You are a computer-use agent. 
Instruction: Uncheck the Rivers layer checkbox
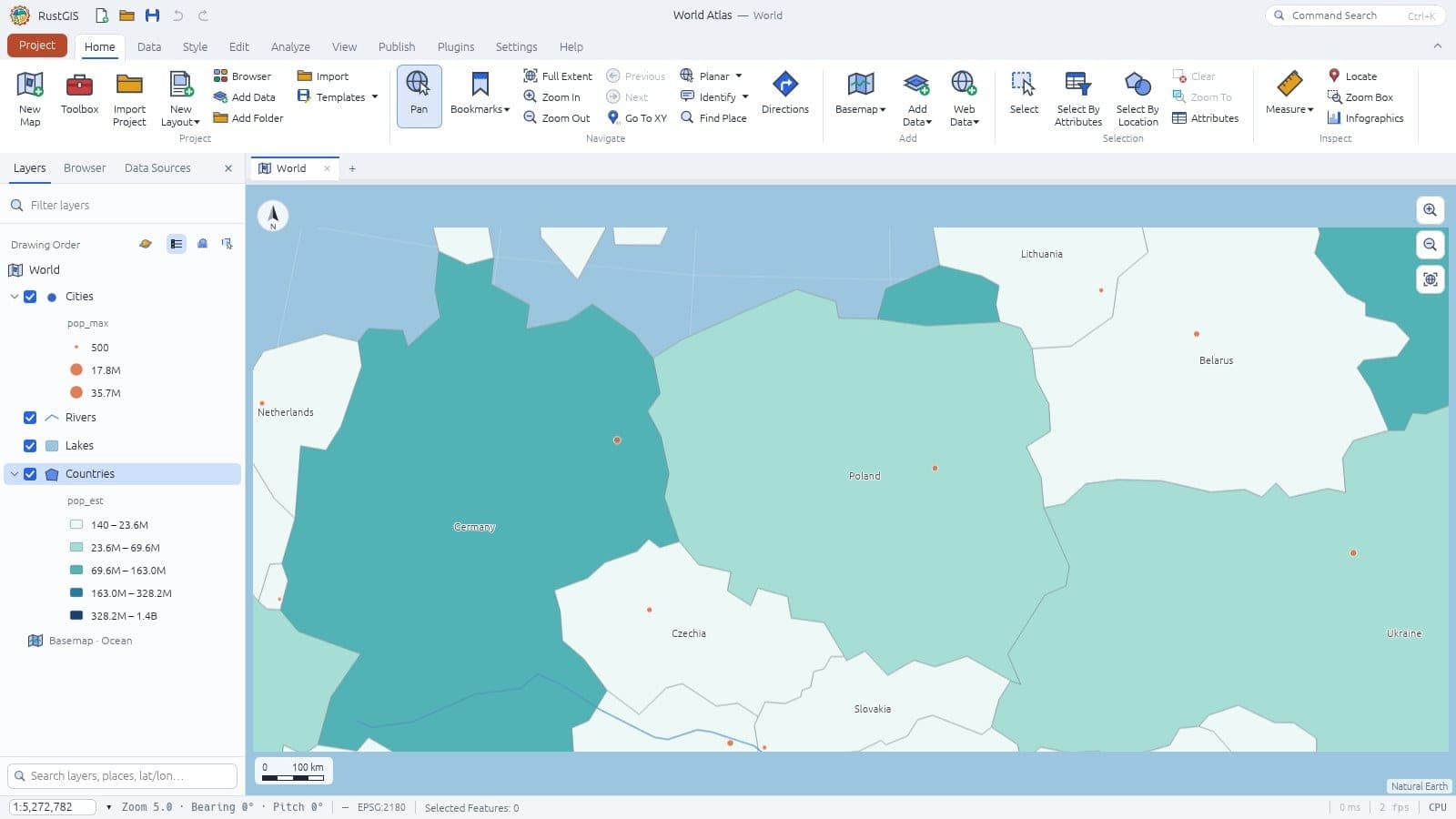pos(30,418)
